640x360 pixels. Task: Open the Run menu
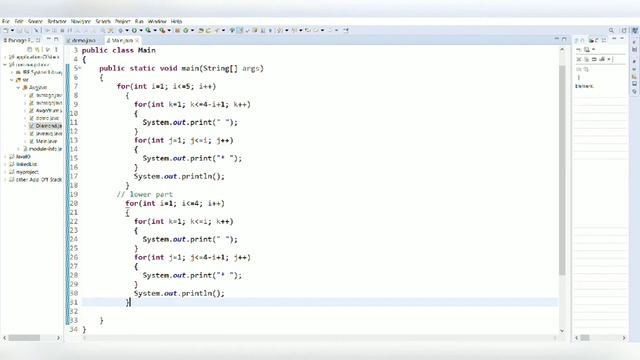click(139, 21)
